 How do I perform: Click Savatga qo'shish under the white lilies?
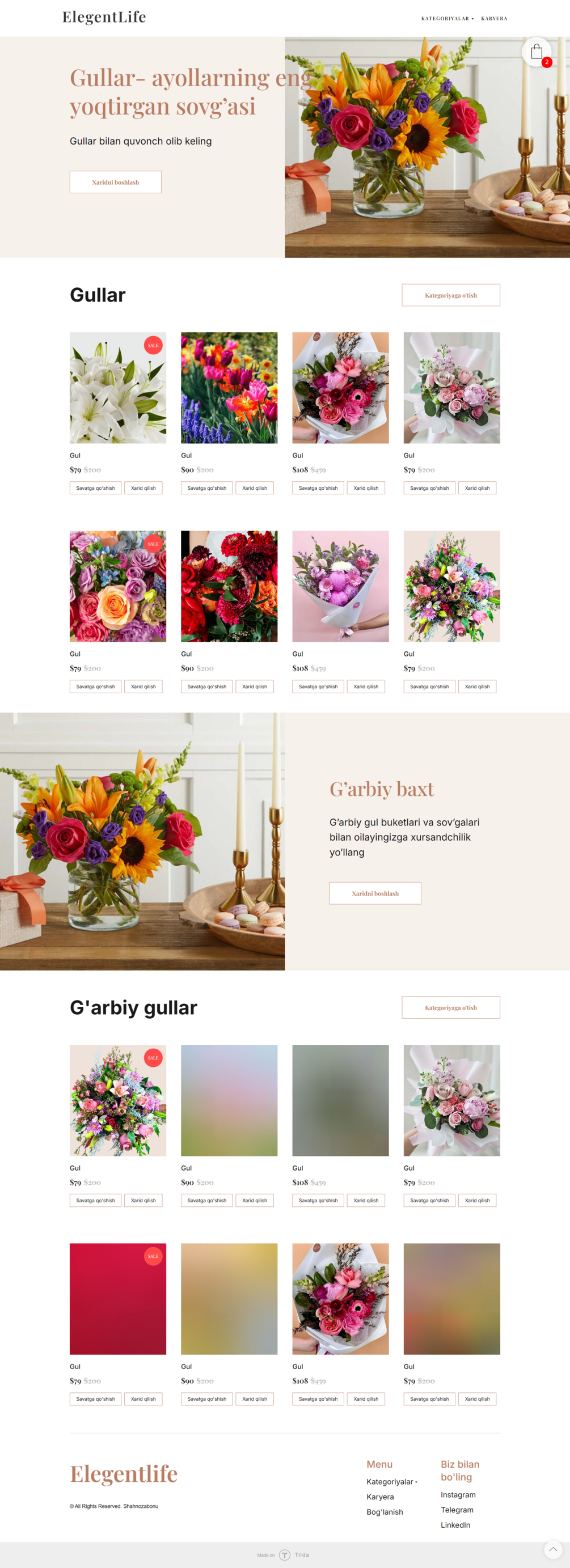[x=96, y=488]
